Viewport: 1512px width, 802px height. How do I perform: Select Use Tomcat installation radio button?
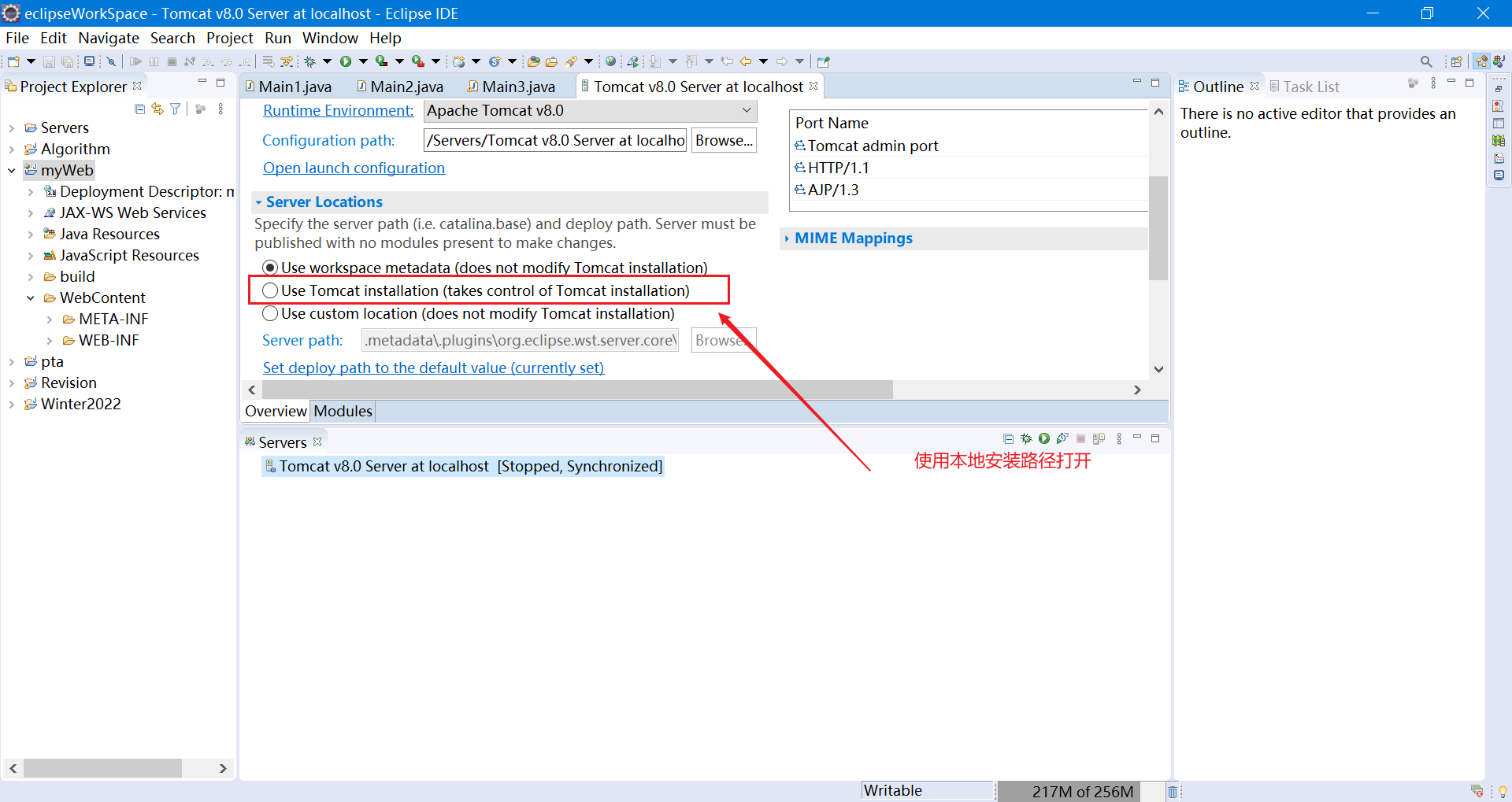point(270,290)
